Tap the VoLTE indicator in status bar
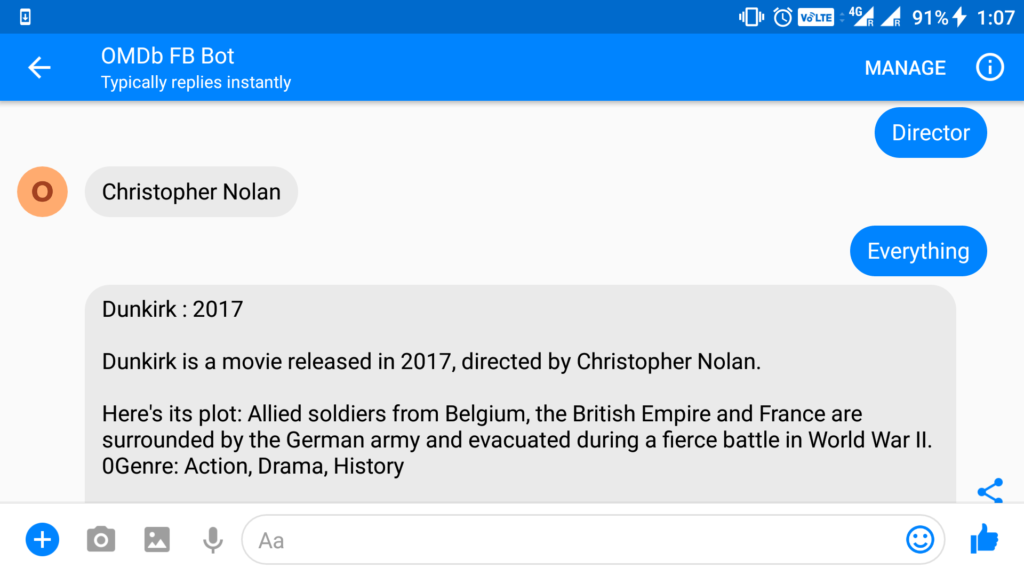Screen dimensions: 1024x576 click(x=816, y=16)
